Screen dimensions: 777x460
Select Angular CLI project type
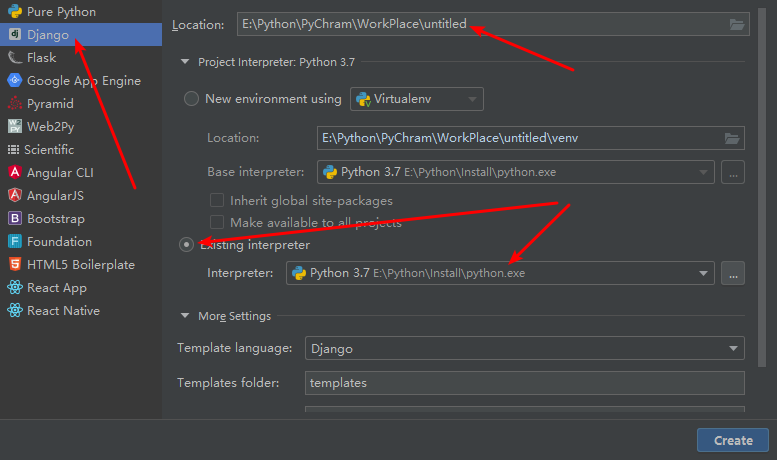click(60, 172)
